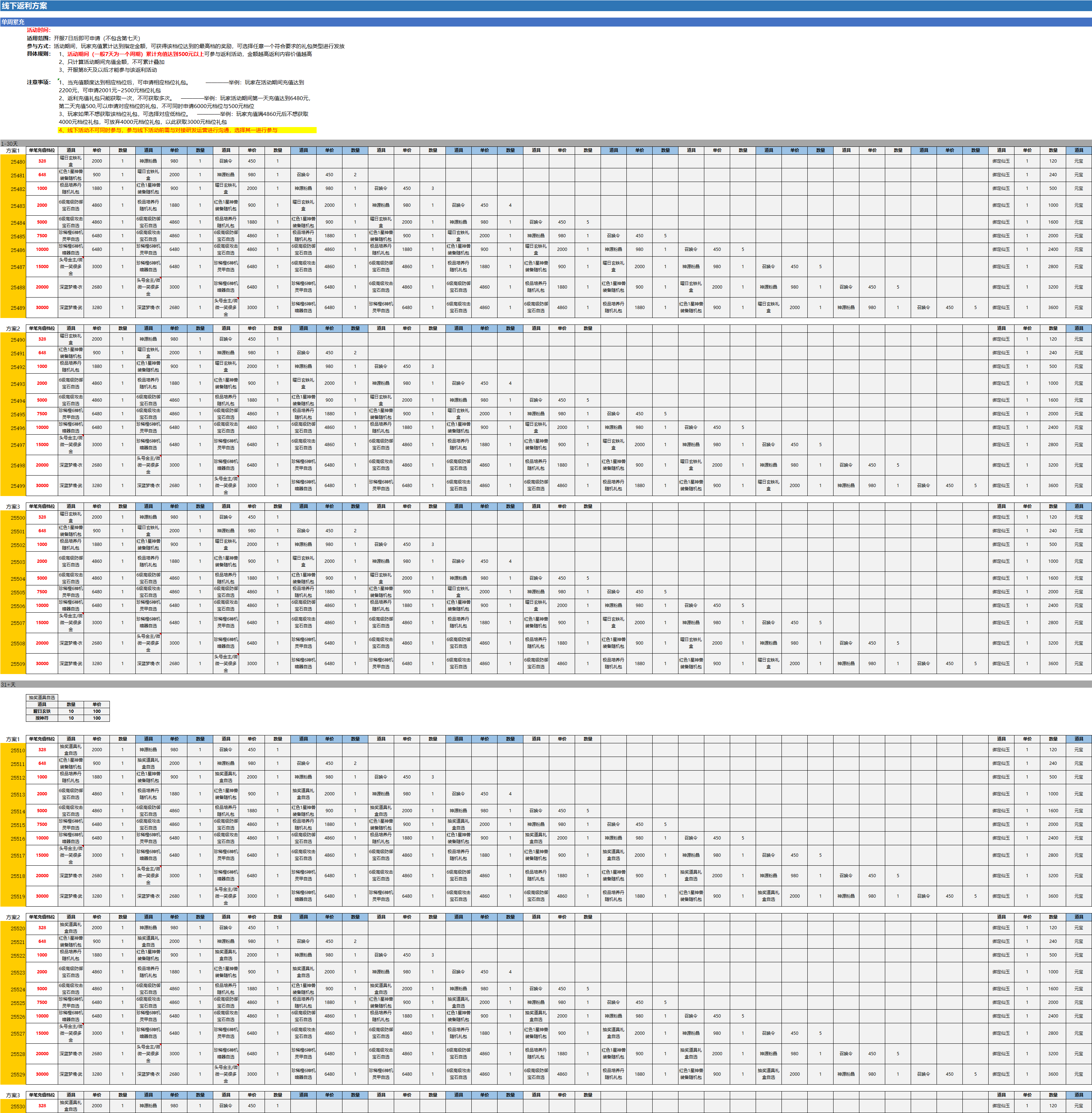1092x1113 pixels.
Task: Select the '适用范围:' label
Action: (38, 38)
